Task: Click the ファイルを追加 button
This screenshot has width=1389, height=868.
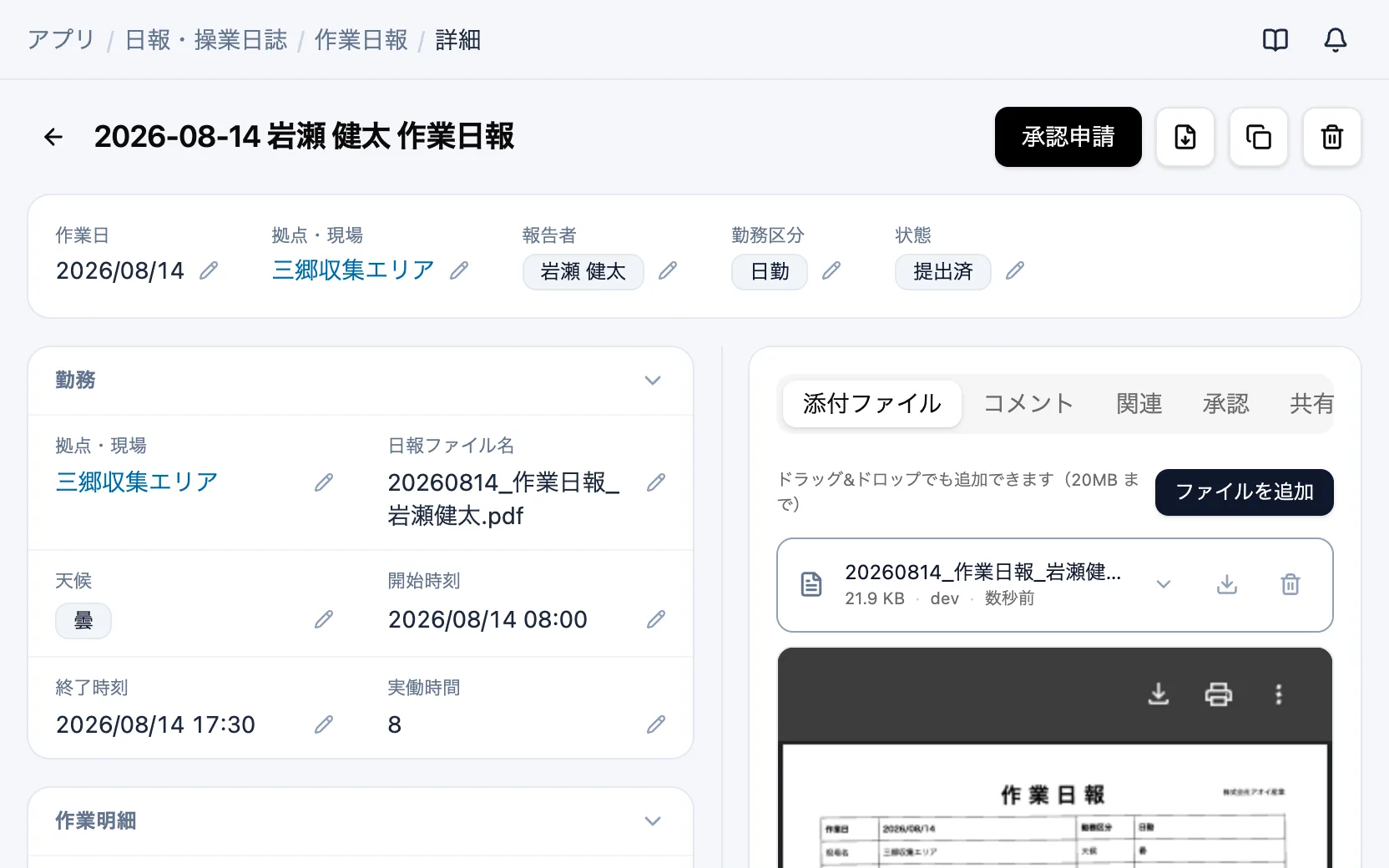Action: [1245, 492]
